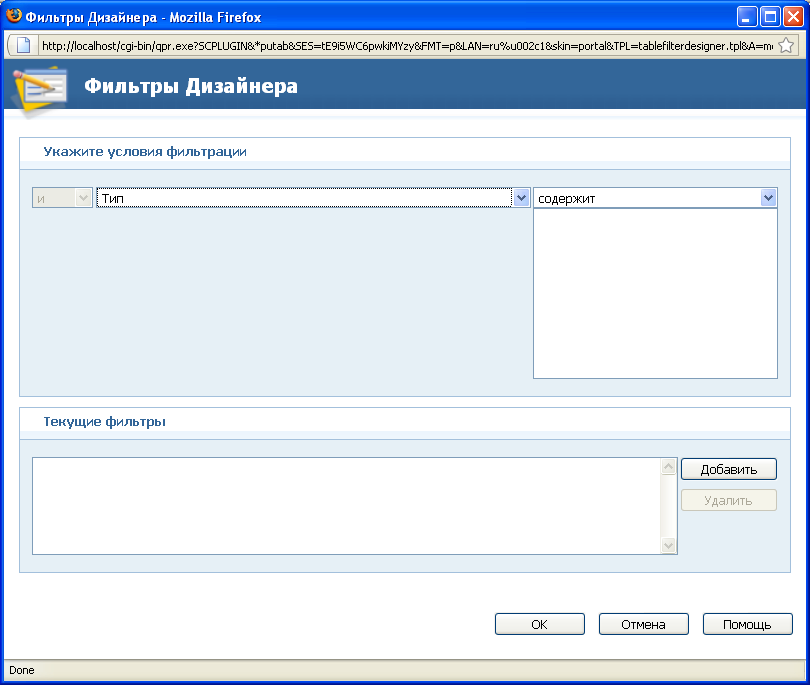Confirm with the OK button

(x=539, y=624)
